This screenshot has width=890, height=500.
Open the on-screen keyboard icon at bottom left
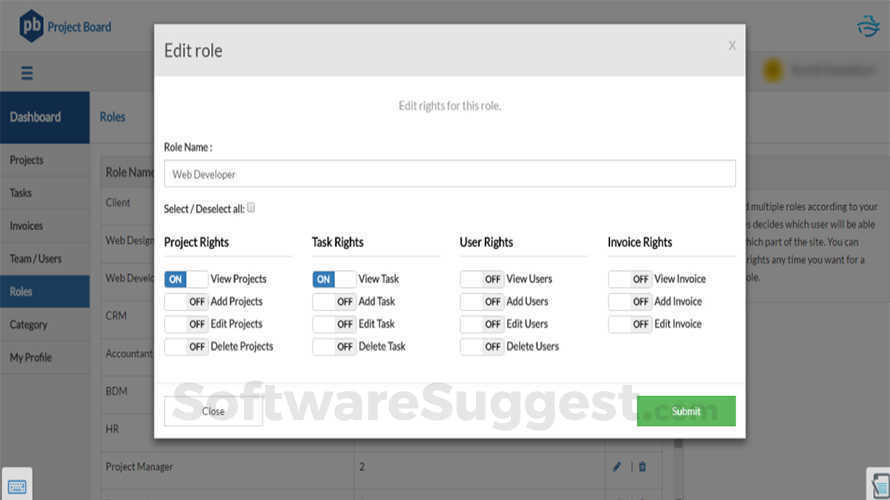(x=17, y=483)
